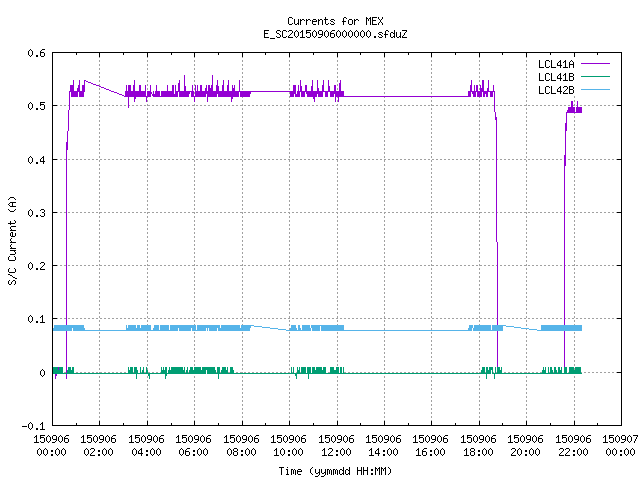Screen dimensions: 640x480
Task: Click the 150906 20:00 x-axis tick label
Action: (525, 446)
